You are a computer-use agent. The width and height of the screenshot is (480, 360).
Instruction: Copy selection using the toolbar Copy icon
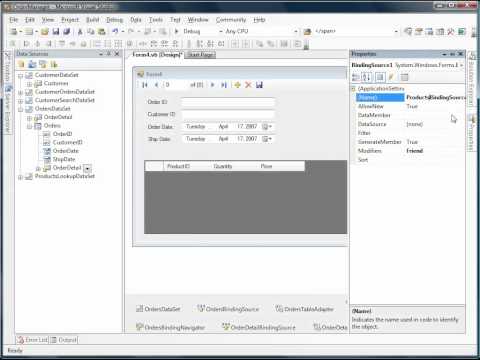pyautogui.click(x=91, y=31)
